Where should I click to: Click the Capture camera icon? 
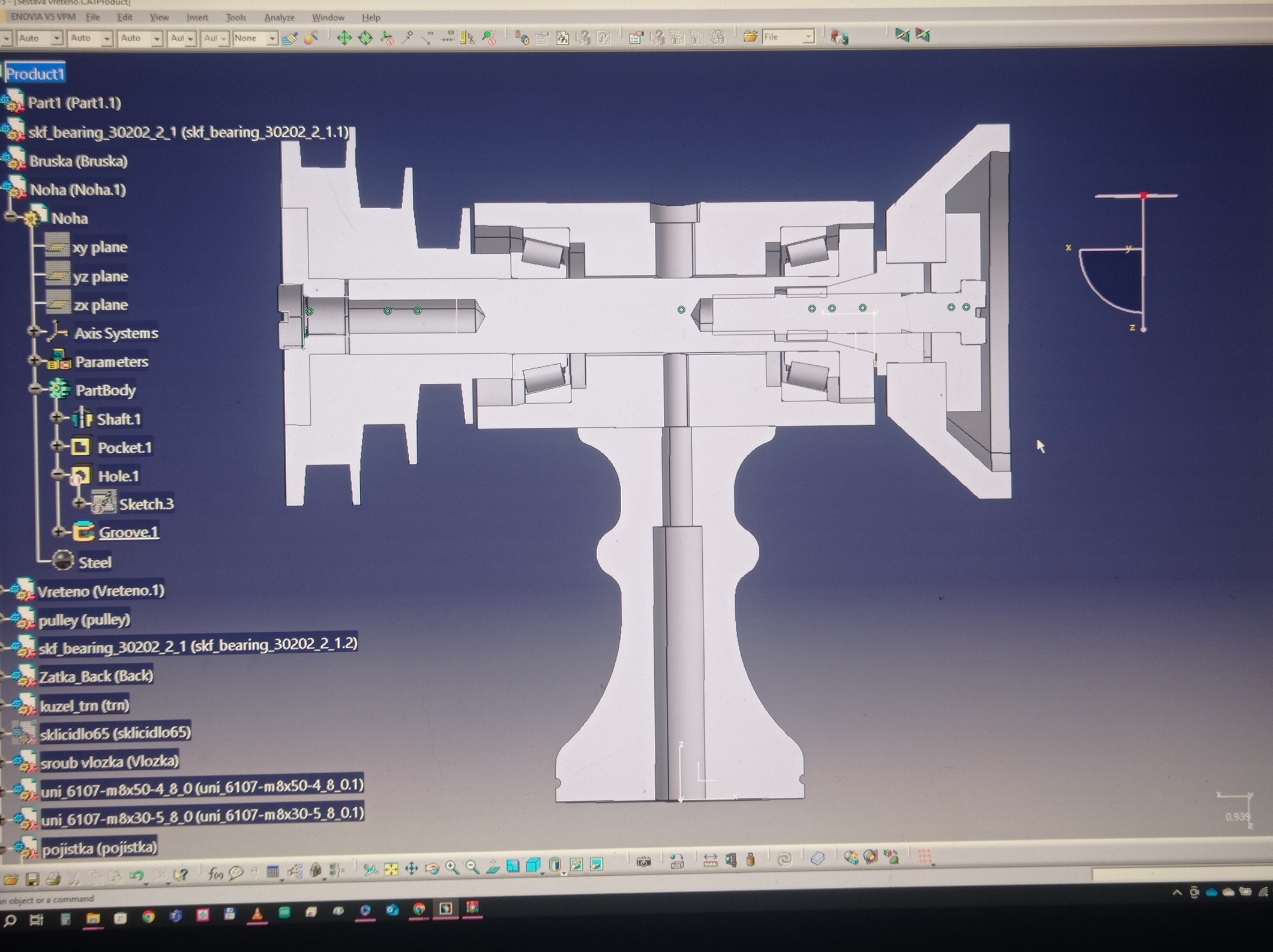(x=643, y=861)
